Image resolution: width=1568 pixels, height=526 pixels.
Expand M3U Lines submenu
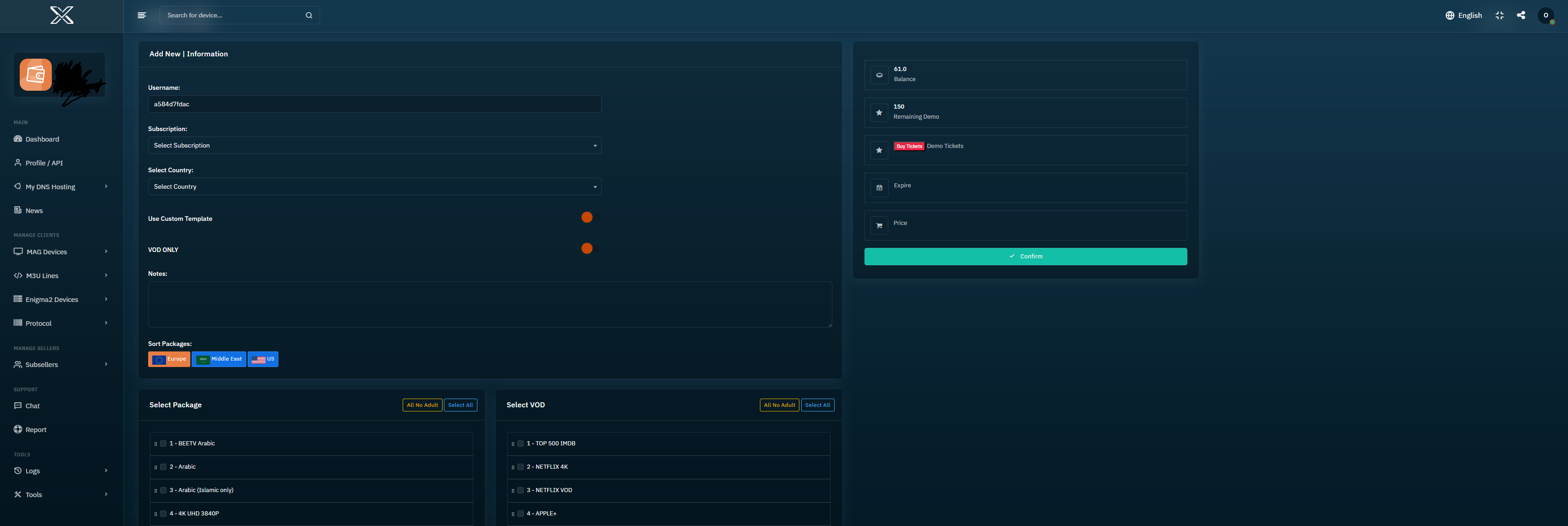61,275
